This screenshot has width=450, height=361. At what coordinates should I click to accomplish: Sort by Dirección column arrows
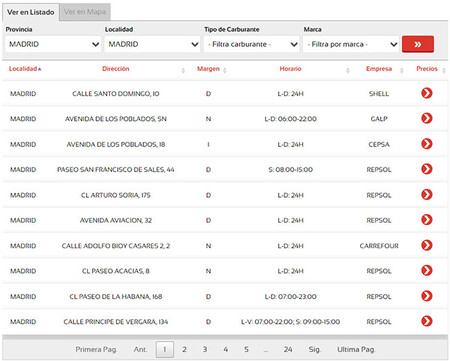183,70
